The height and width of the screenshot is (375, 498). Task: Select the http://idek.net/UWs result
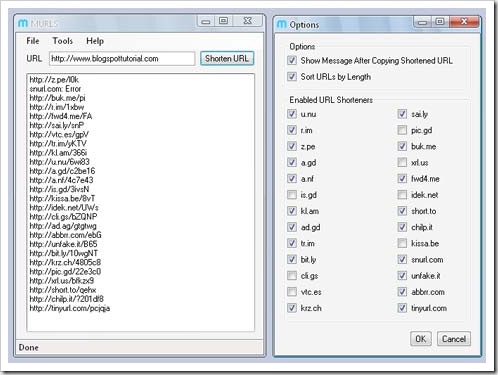[64, 208]
